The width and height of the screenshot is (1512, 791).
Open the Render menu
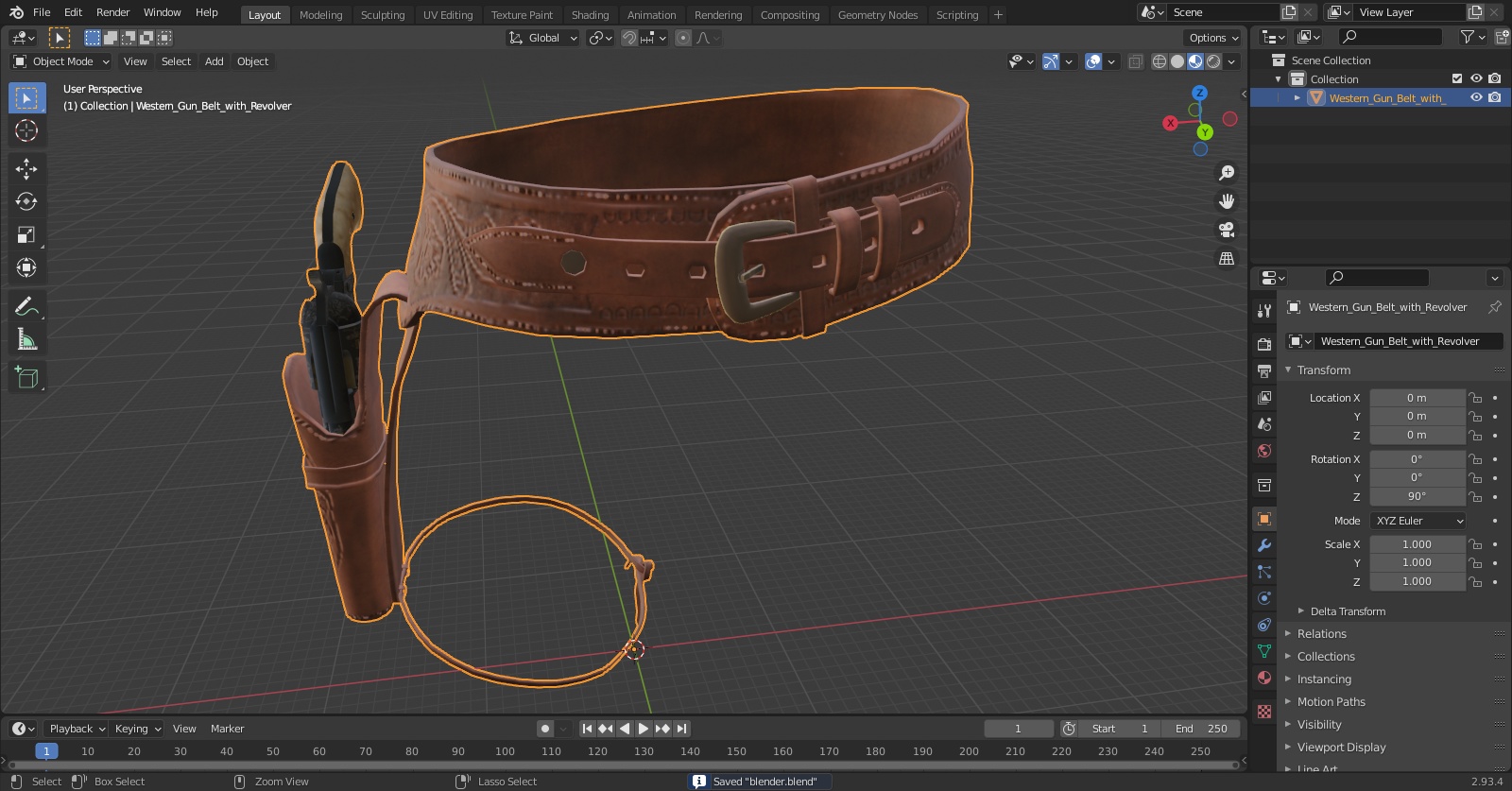[112, 12]
